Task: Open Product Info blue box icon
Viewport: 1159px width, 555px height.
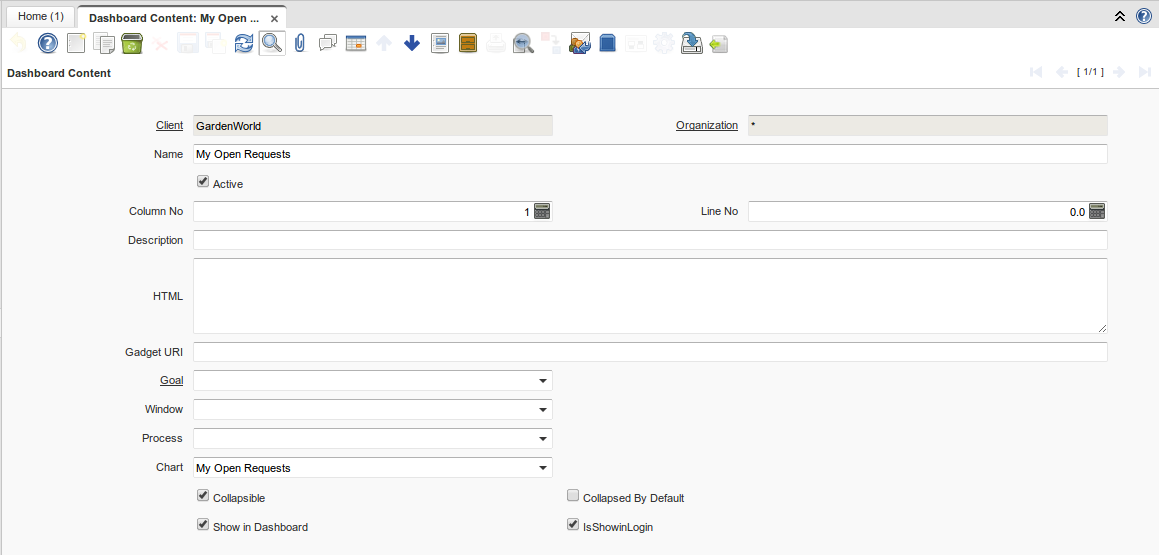Action: click(x=608, y=44)
